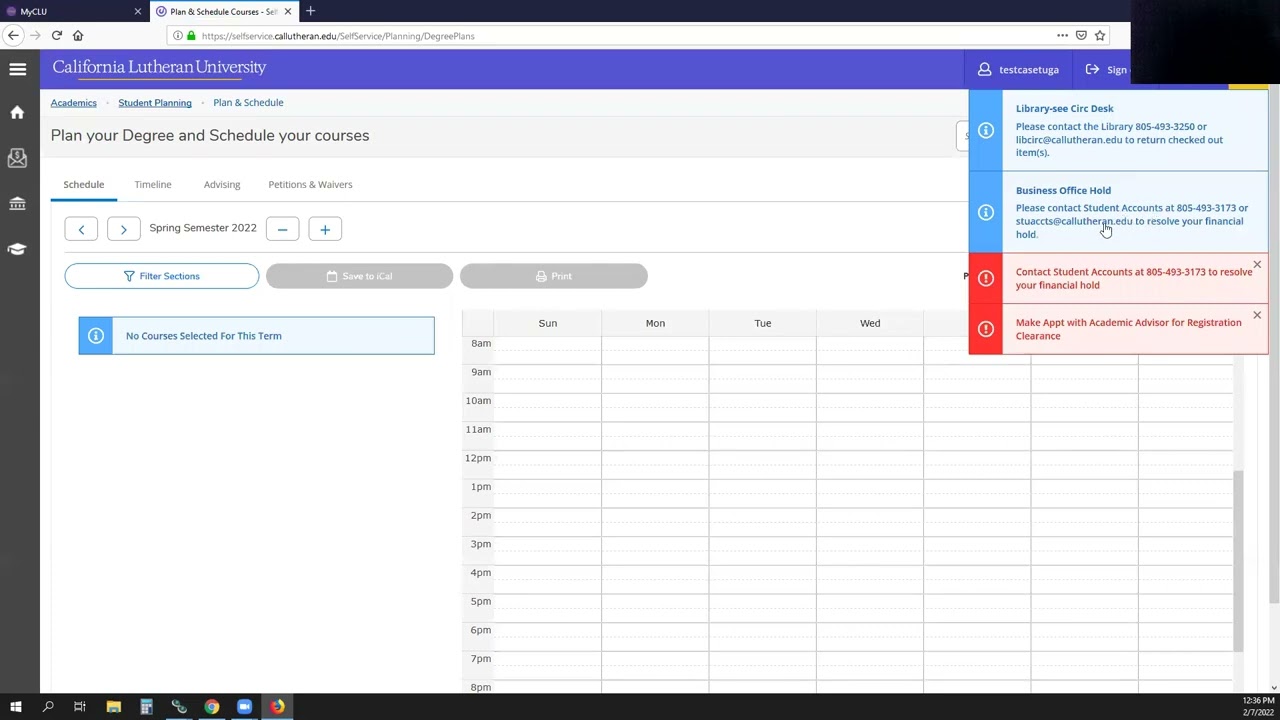Switch to the Advising tab

pos(222,184)
